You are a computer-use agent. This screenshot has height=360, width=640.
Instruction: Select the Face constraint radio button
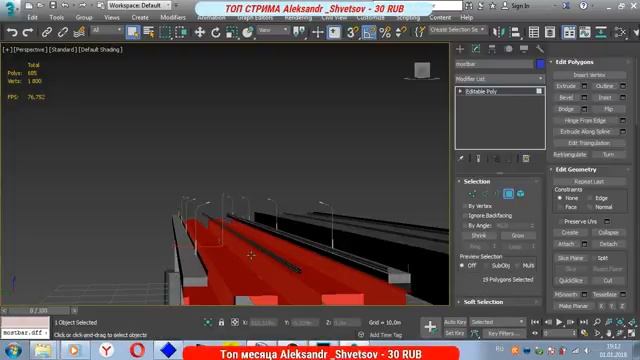click(560, 207)
